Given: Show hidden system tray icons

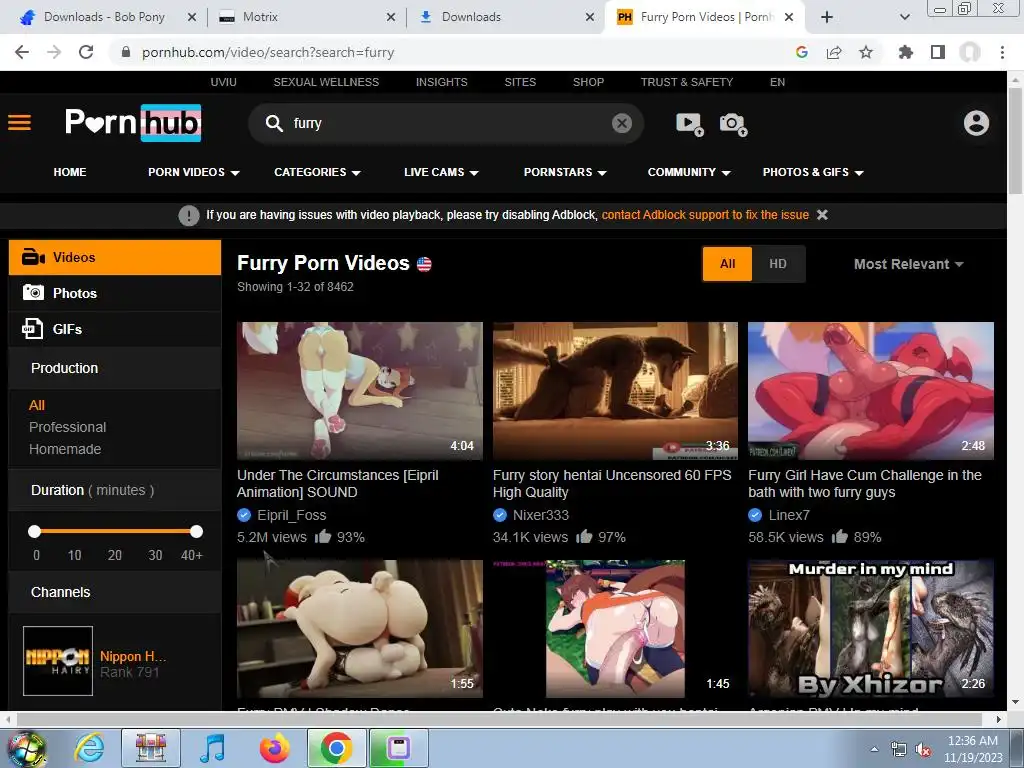Looking at the screenshot, I should [x=874, y=750].
